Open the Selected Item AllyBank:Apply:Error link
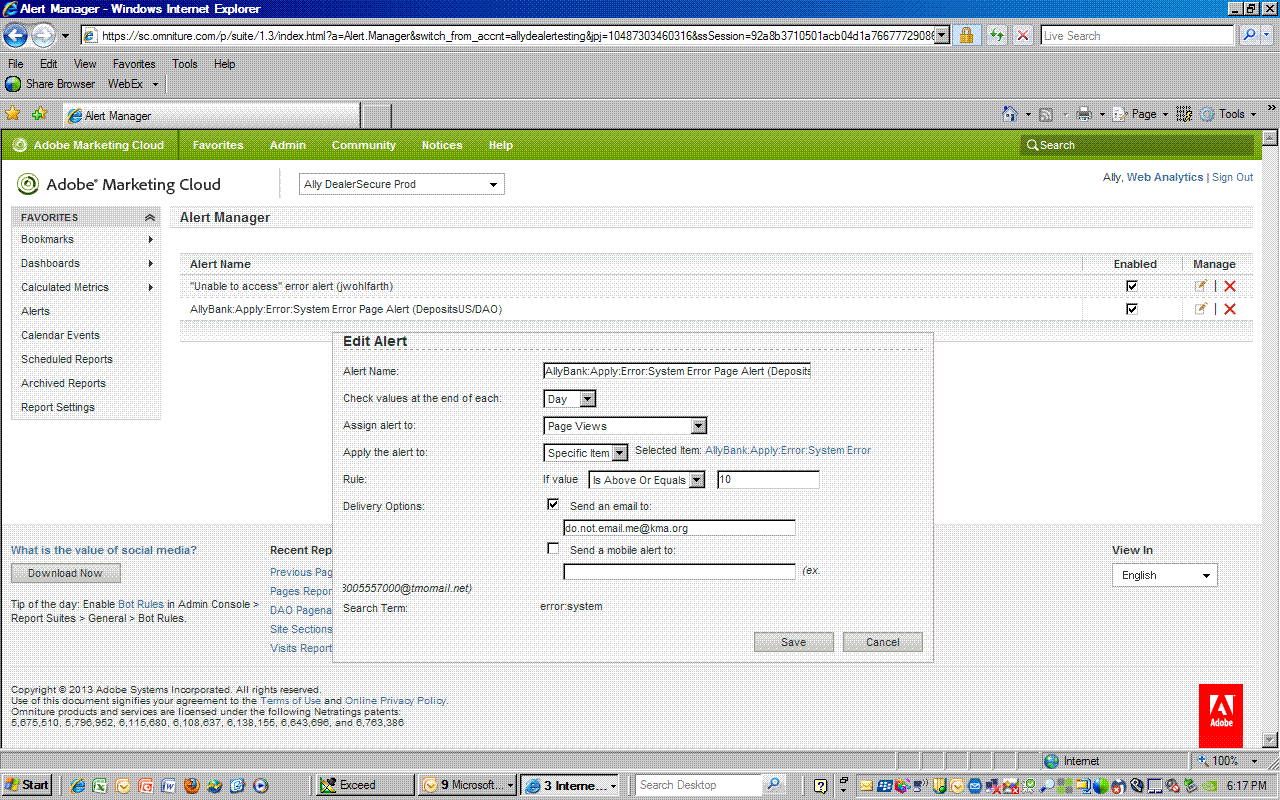 pos(788,450)
